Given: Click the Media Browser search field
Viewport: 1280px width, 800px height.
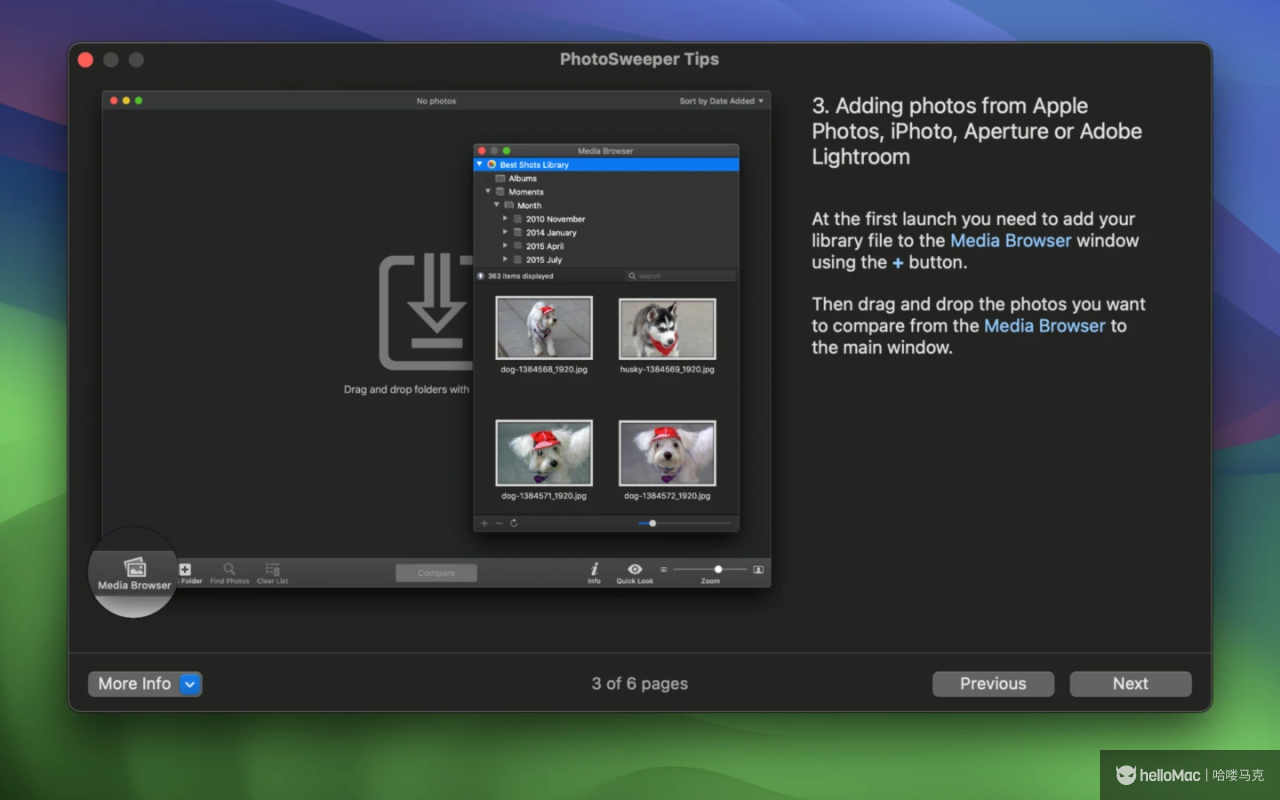Looking at the screenshot, I should click(680, 276).
